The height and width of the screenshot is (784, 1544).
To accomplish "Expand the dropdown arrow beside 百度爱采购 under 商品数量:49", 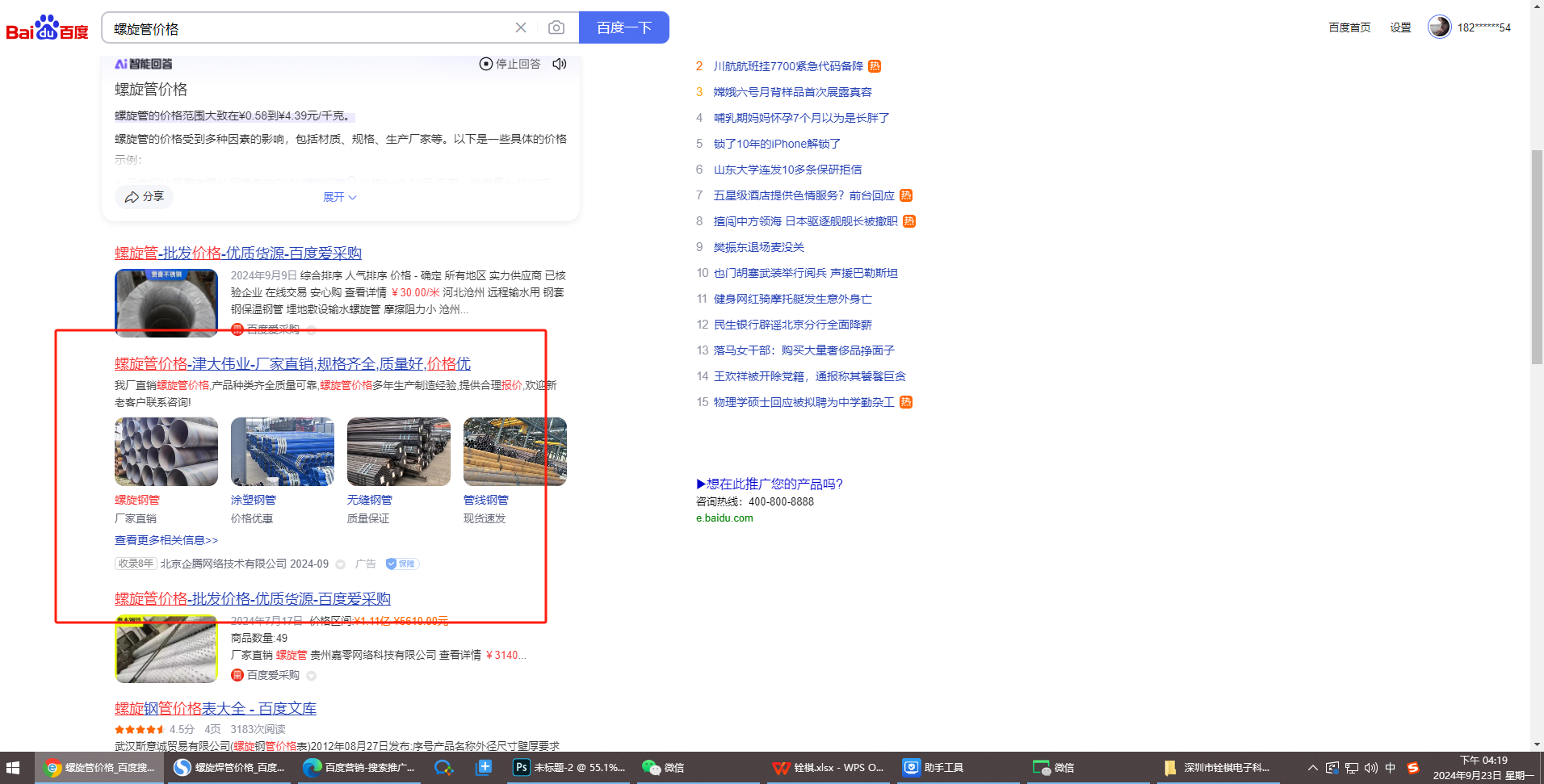I will [311, 676].
